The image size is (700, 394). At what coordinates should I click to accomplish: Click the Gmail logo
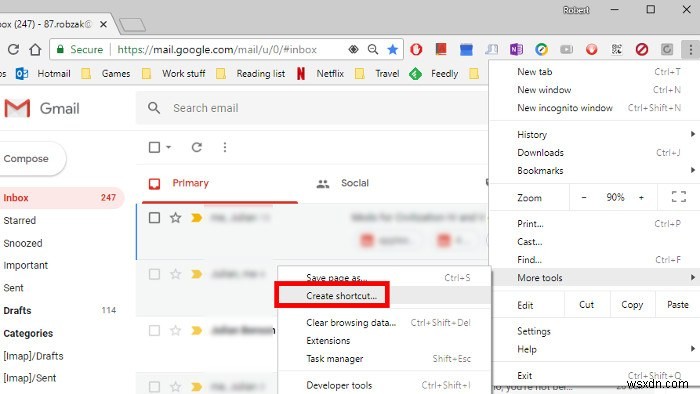pyautogui.click(x=42, y=108)
